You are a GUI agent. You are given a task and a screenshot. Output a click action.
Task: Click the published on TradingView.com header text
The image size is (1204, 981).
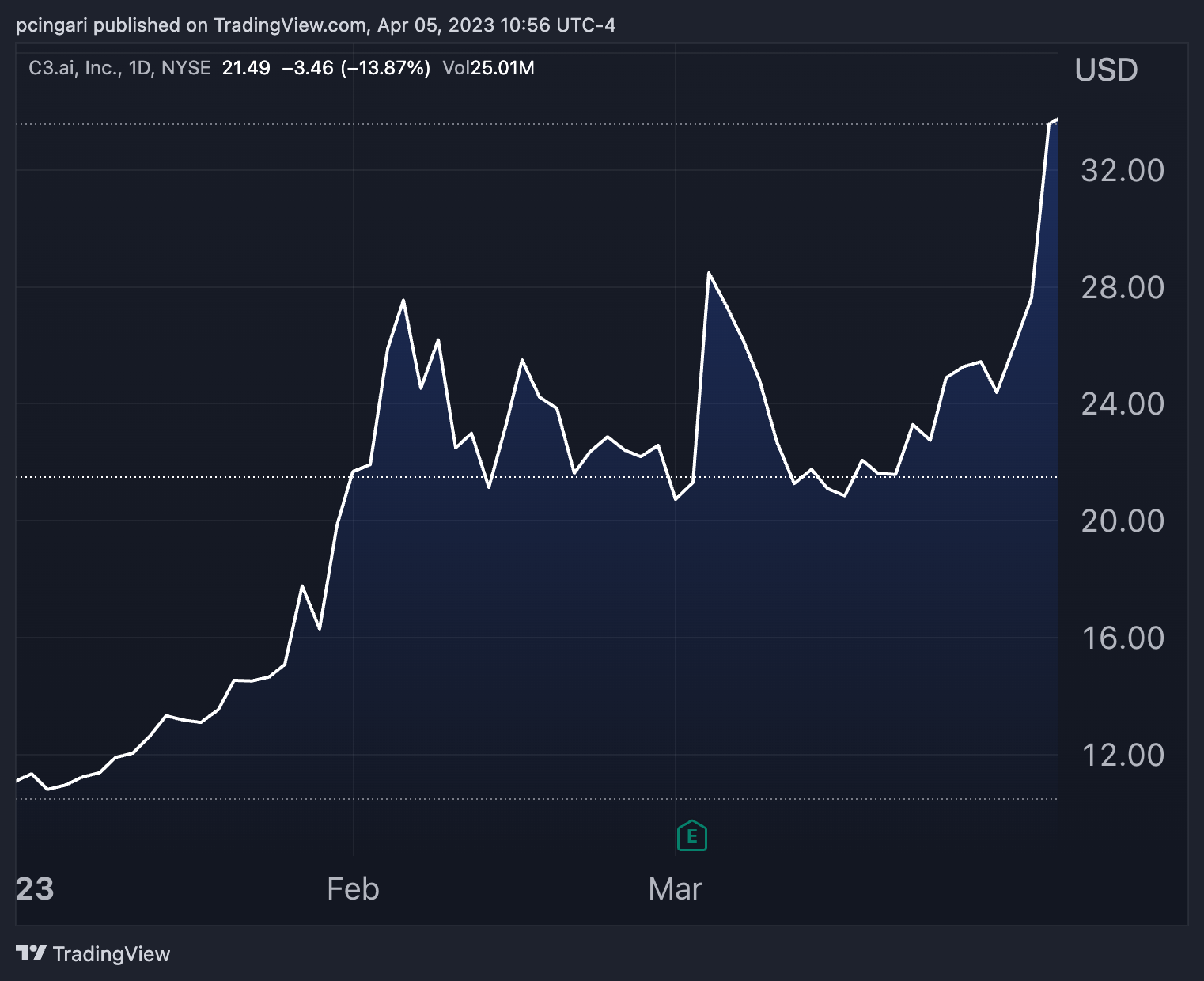(230, 25)
